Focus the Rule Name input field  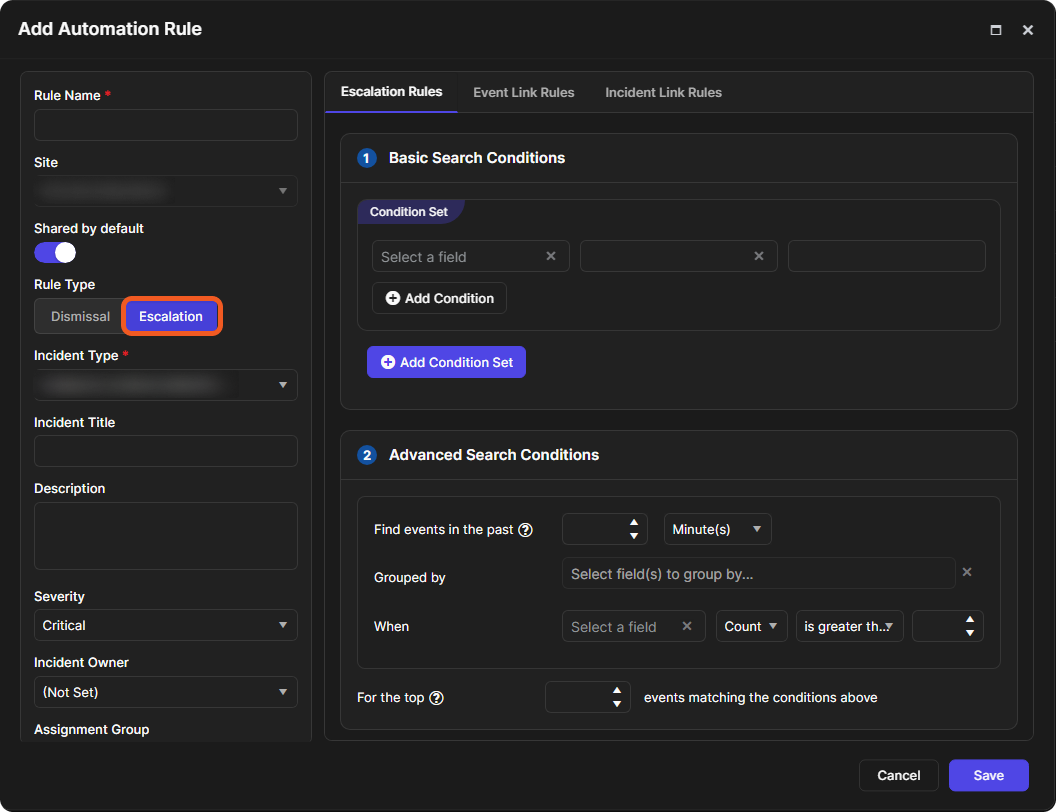pyautogui.click(x=166, y=125)
